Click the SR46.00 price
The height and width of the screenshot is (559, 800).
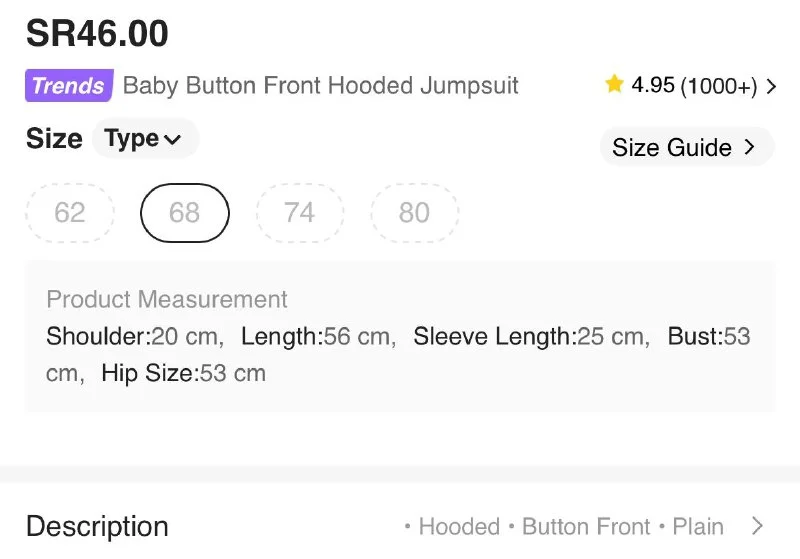(x=97, y=33)
